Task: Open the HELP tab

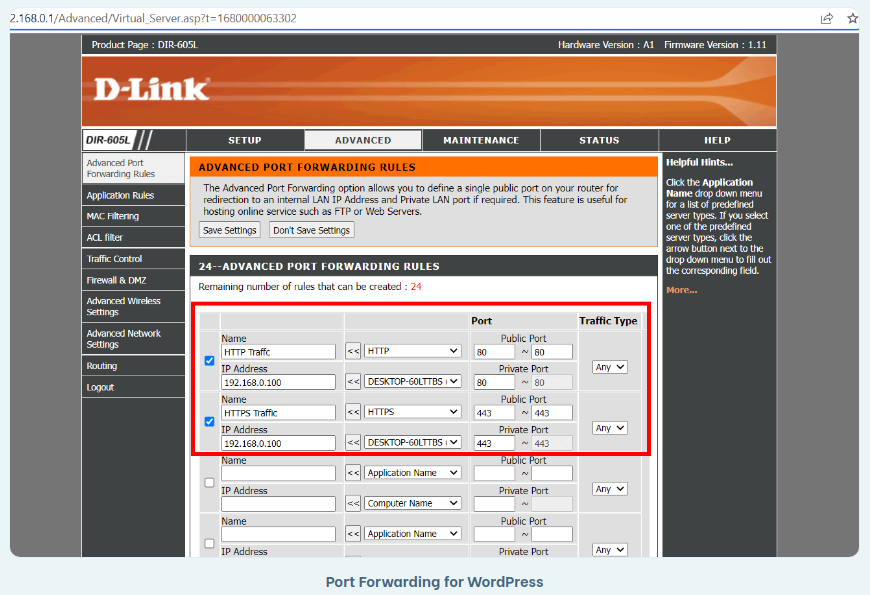Action: point(717,140)
